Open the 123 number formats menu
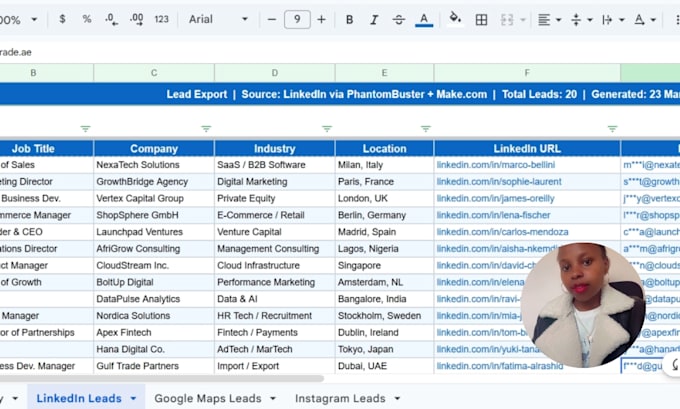The height and width of the screenshot is (409, 680). [x=161, y=19]
